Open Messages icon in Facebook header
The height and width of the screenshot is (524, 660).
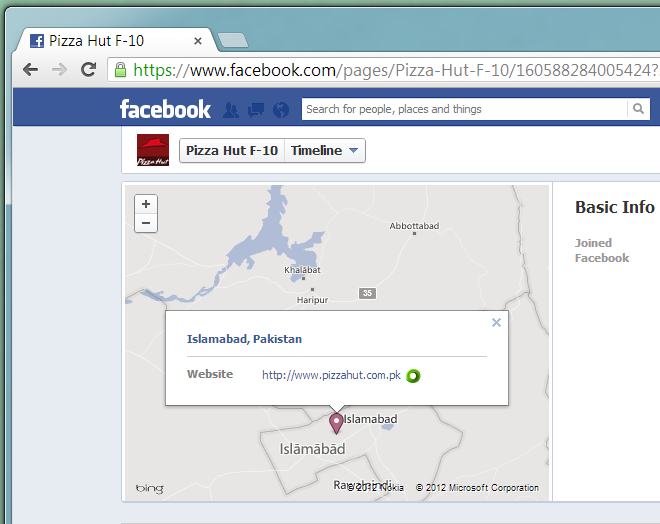pyautogui.click(x=256, y=110)
